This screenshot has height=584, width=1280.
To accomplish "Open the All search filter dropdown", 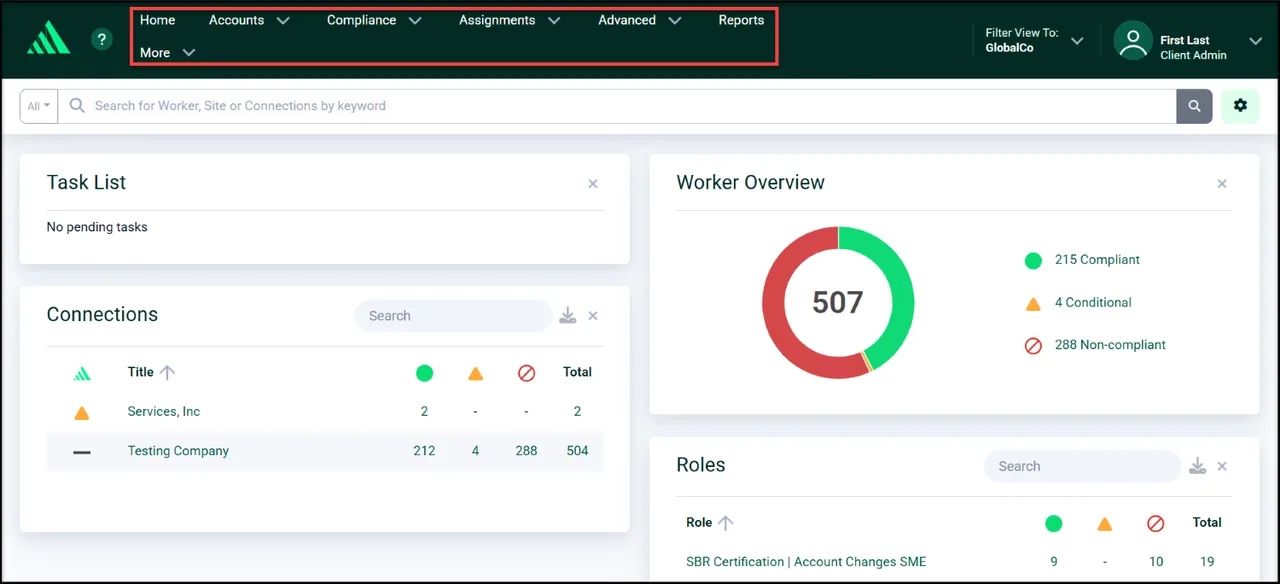I will click(39, 106).
